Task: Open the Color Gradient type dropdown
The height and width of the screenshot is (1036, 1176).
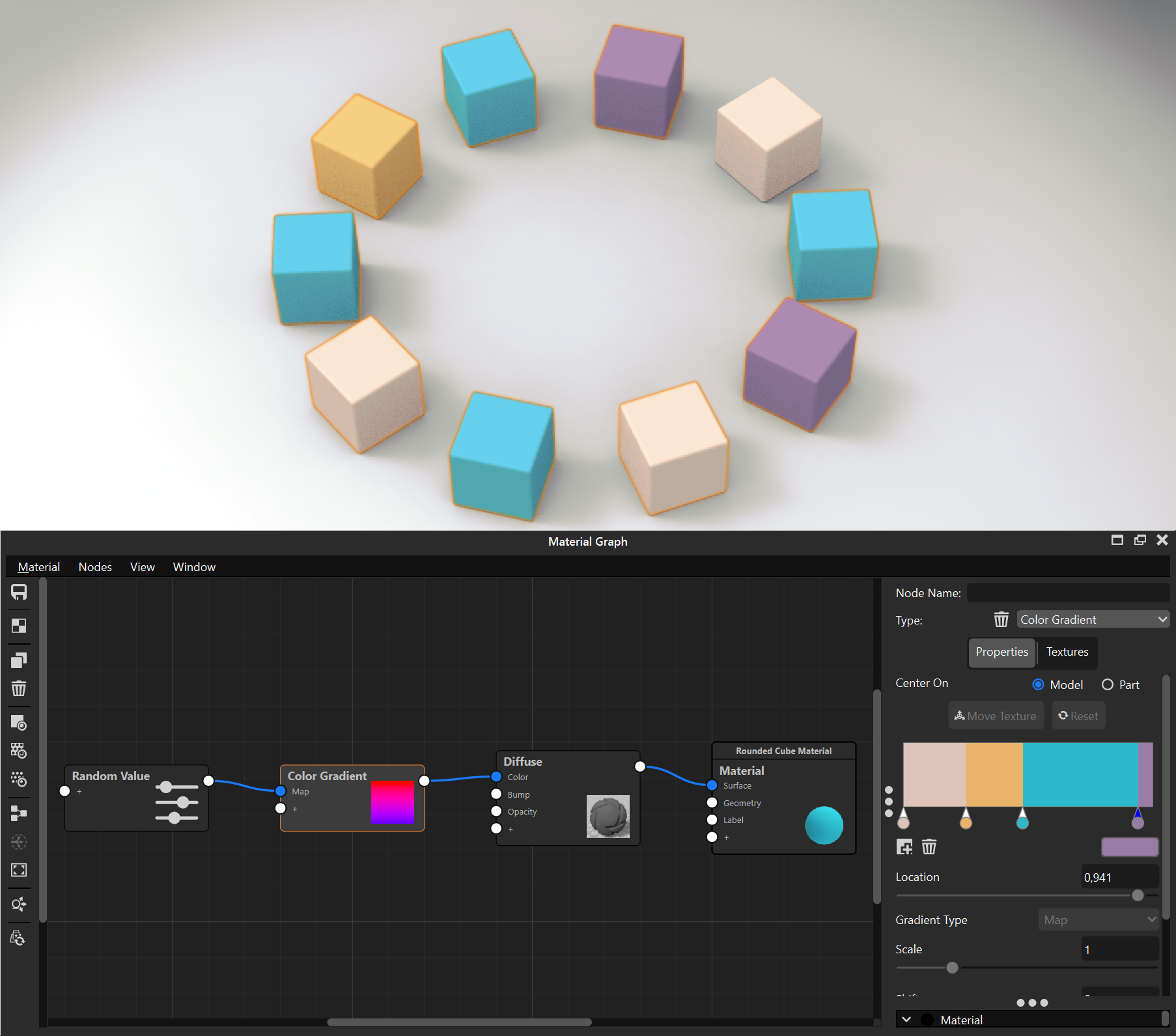Action: click(1093, 619)
